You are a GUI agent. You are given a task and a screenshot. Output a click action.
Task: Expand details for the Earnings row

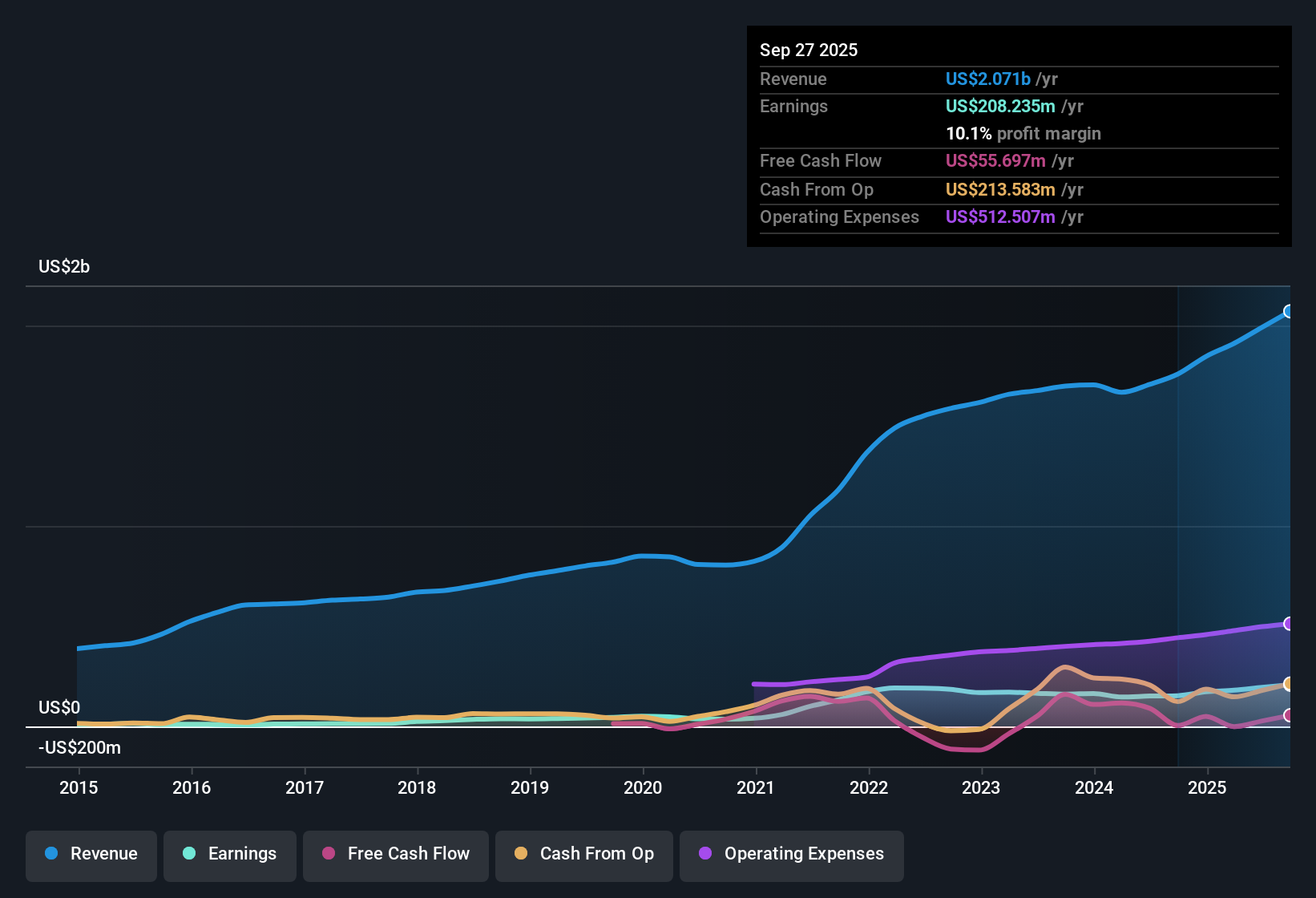(793, 106)
